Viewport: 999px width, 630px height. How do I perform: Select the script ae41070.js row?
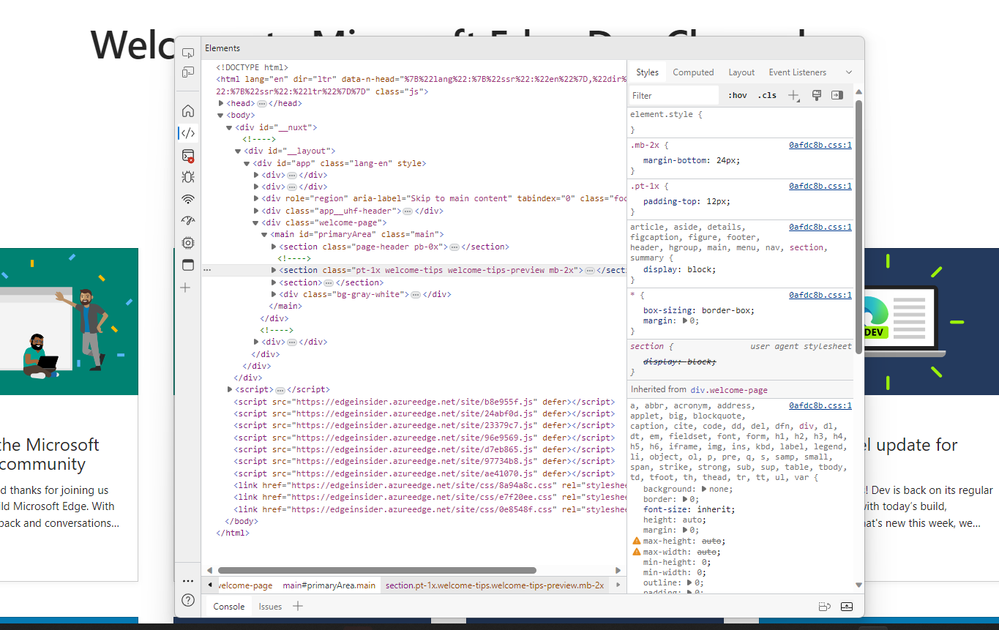coord(424,474)
